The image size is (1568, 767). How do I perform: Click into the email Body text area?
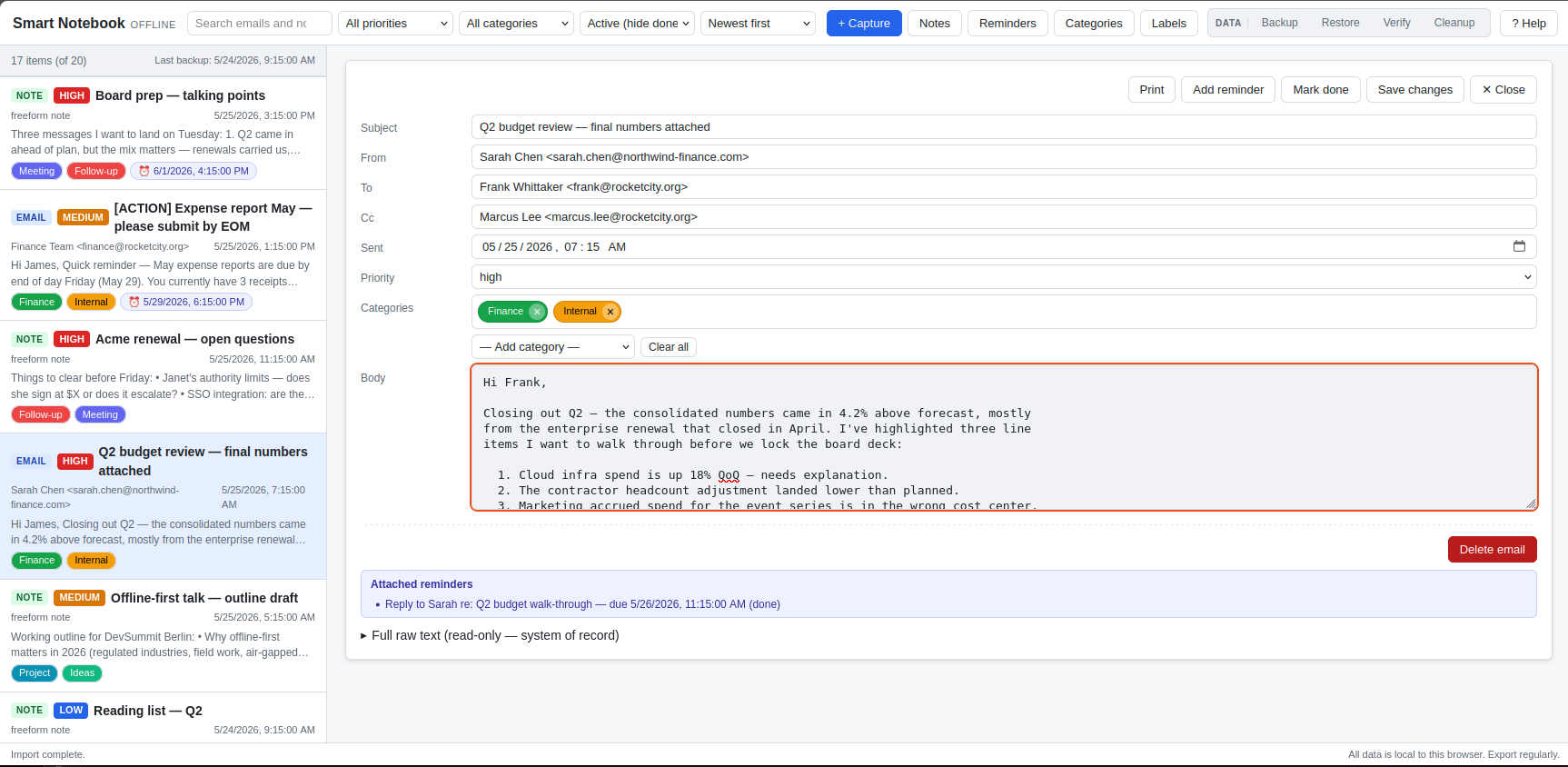[x=1004, y=437]
